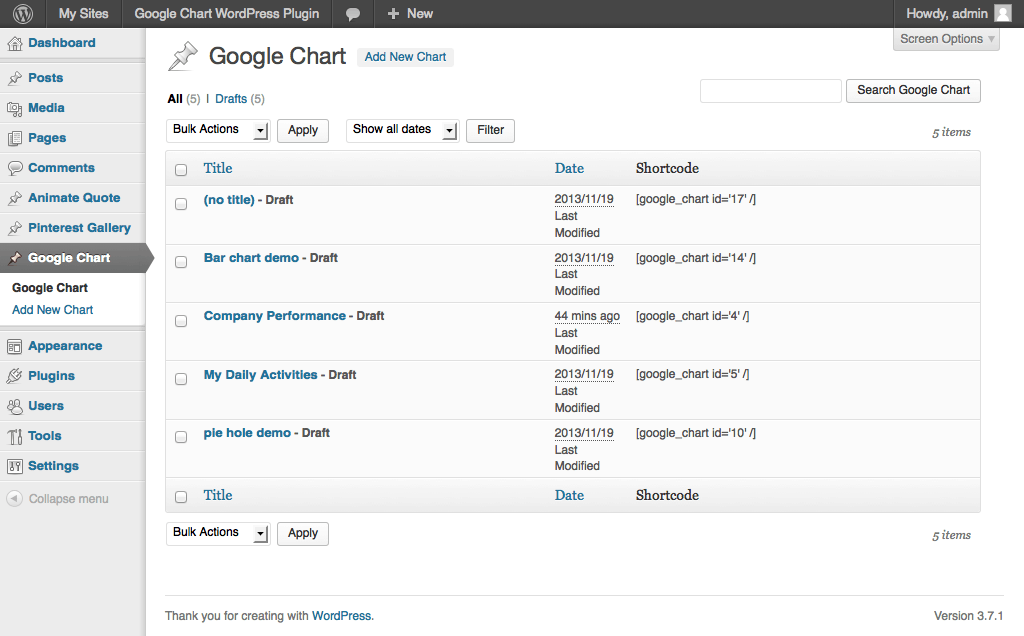Click the Posts pushpin icon
This screenshot has height=636, width=1024.
pos(14,78)
